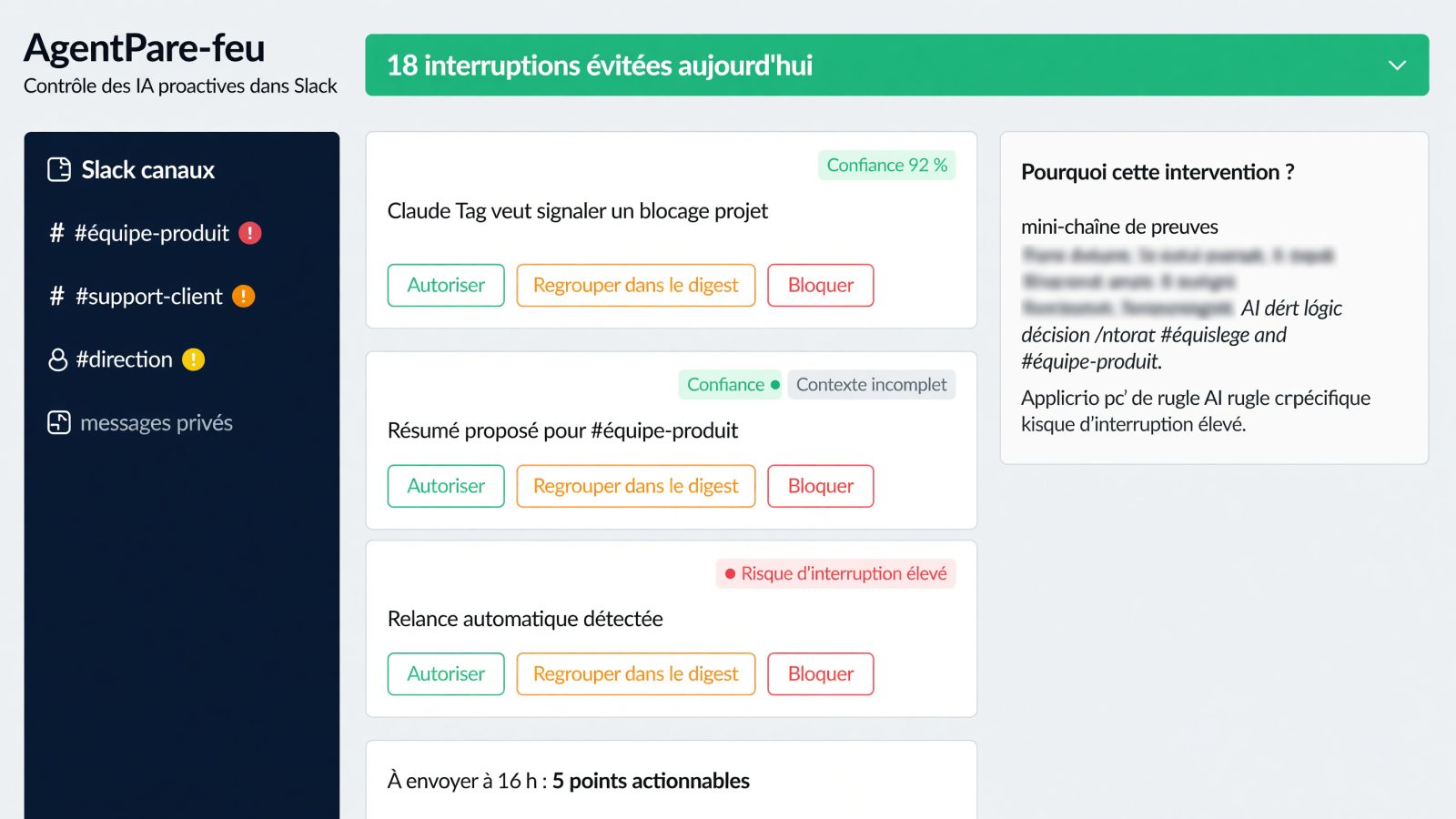Authorize the Claude Tag blocage projet alert

click(446, 285)
